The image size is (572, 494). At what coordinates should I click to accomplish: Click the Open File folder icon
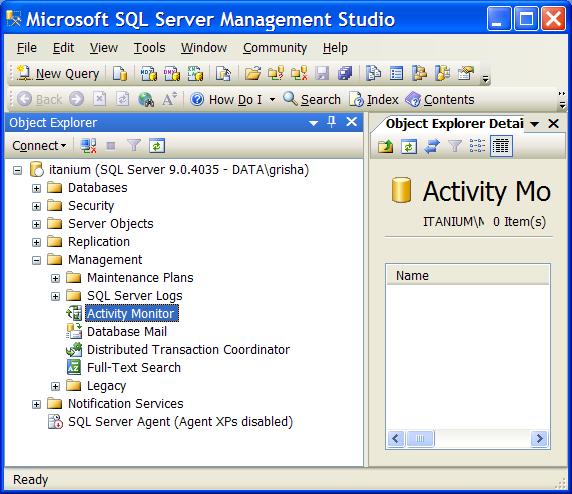pyautogui.click(x=253, y=73)
